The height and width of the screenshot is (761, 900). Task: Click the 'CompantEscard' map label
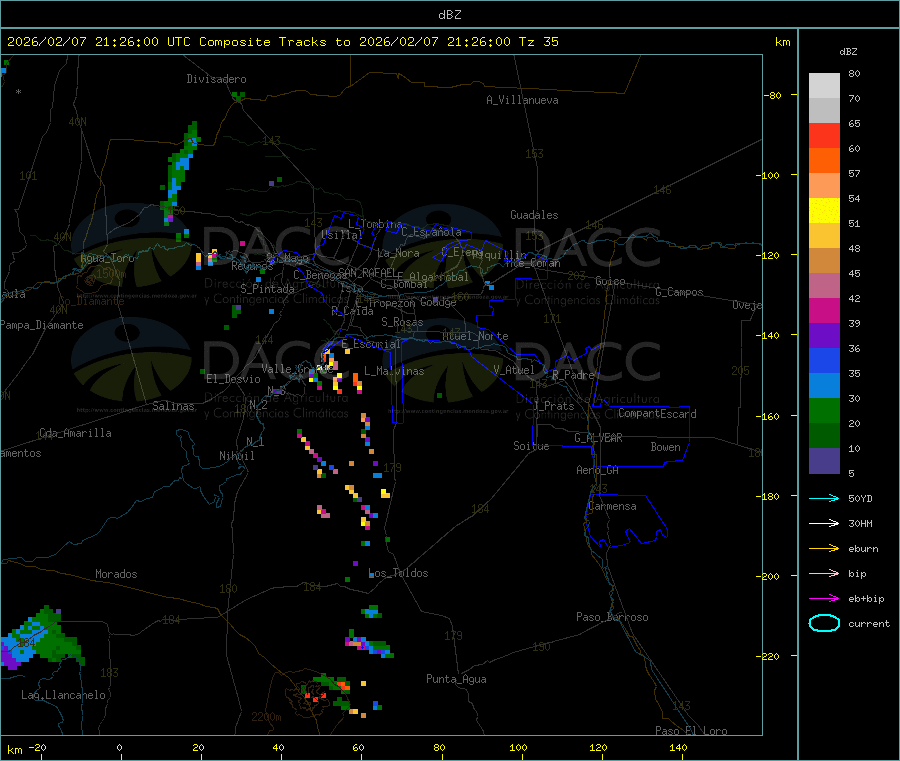[657, 413]
